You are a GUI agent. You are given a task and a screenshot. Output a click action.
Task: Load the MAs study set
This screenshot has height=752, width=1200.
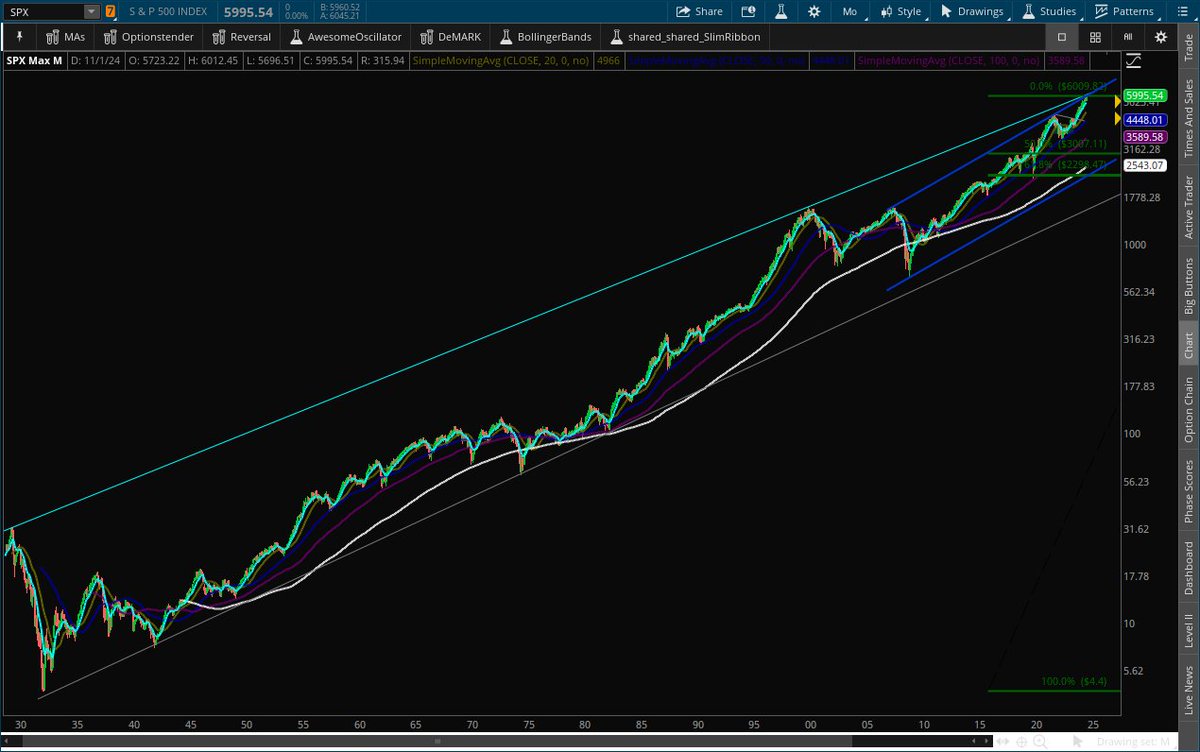pyautogui.click(x=65, y=37)
